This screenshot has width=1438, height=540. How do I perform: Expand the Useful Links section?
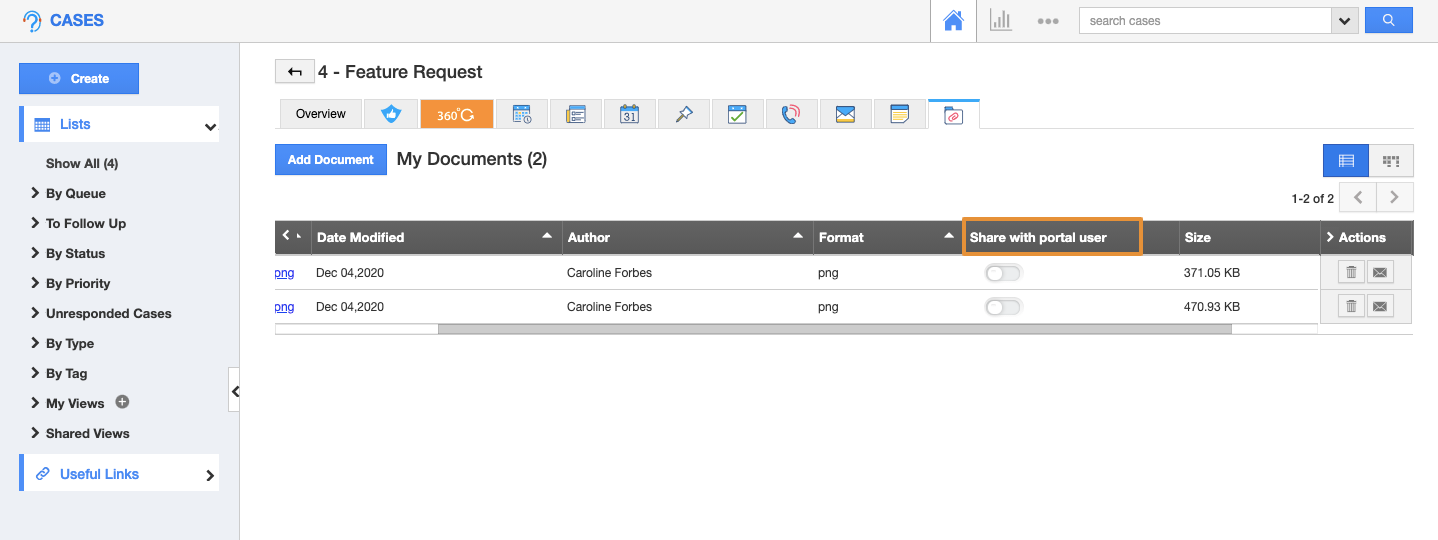point(210,475)
